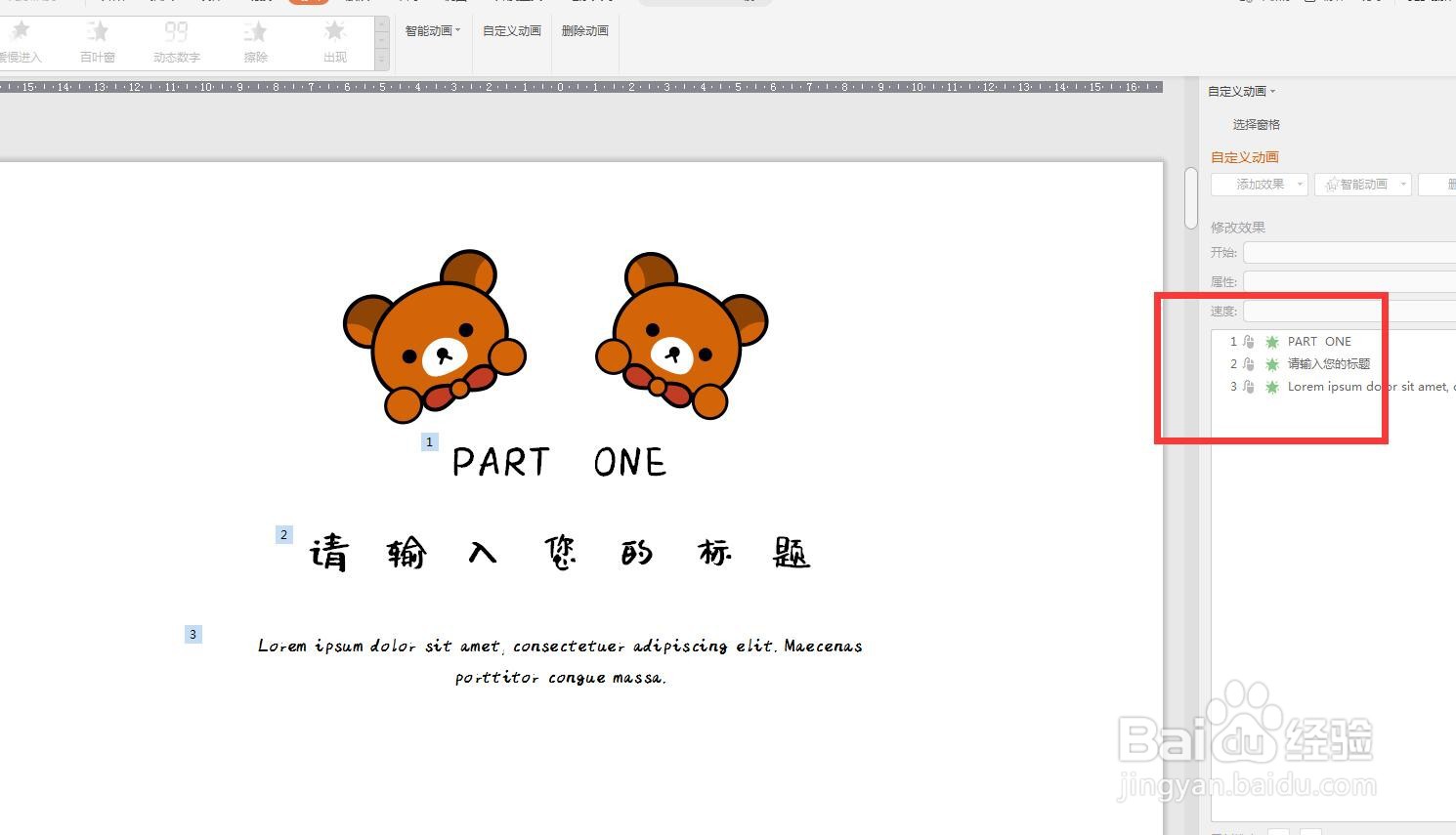Screen dimensions: 1456x835
Task: Click mouse trigger icon of entry 2
Action: pos(1249,364)
